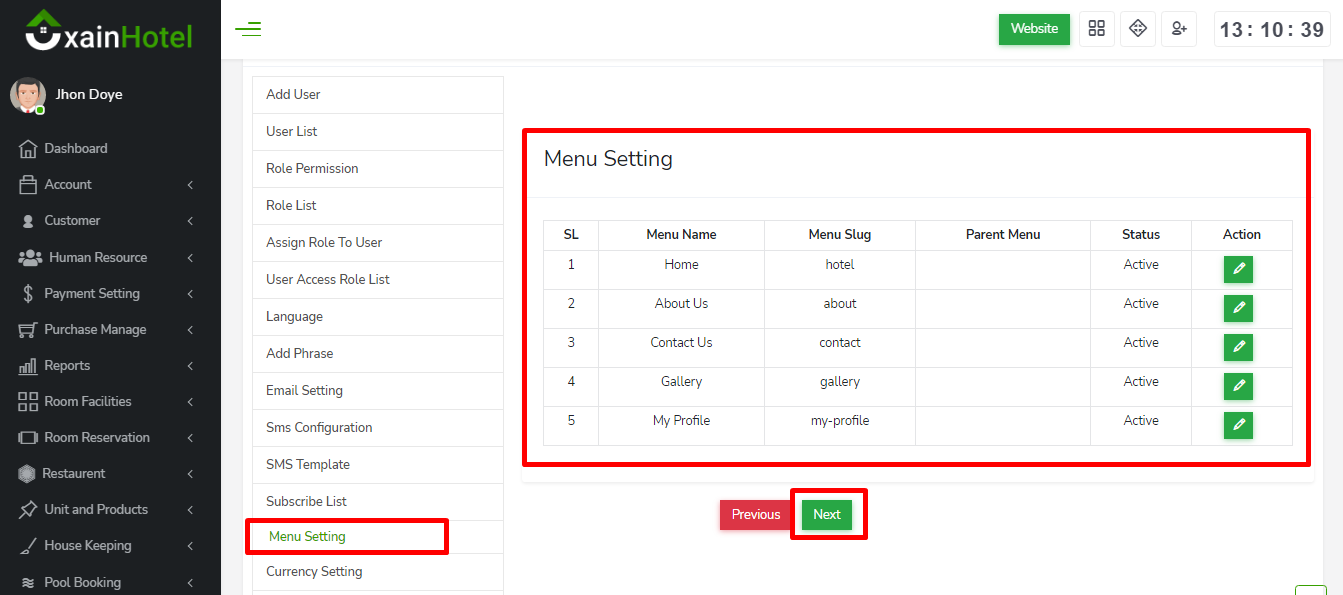
Task: Click the red Previous button
Action: (755, 515)
